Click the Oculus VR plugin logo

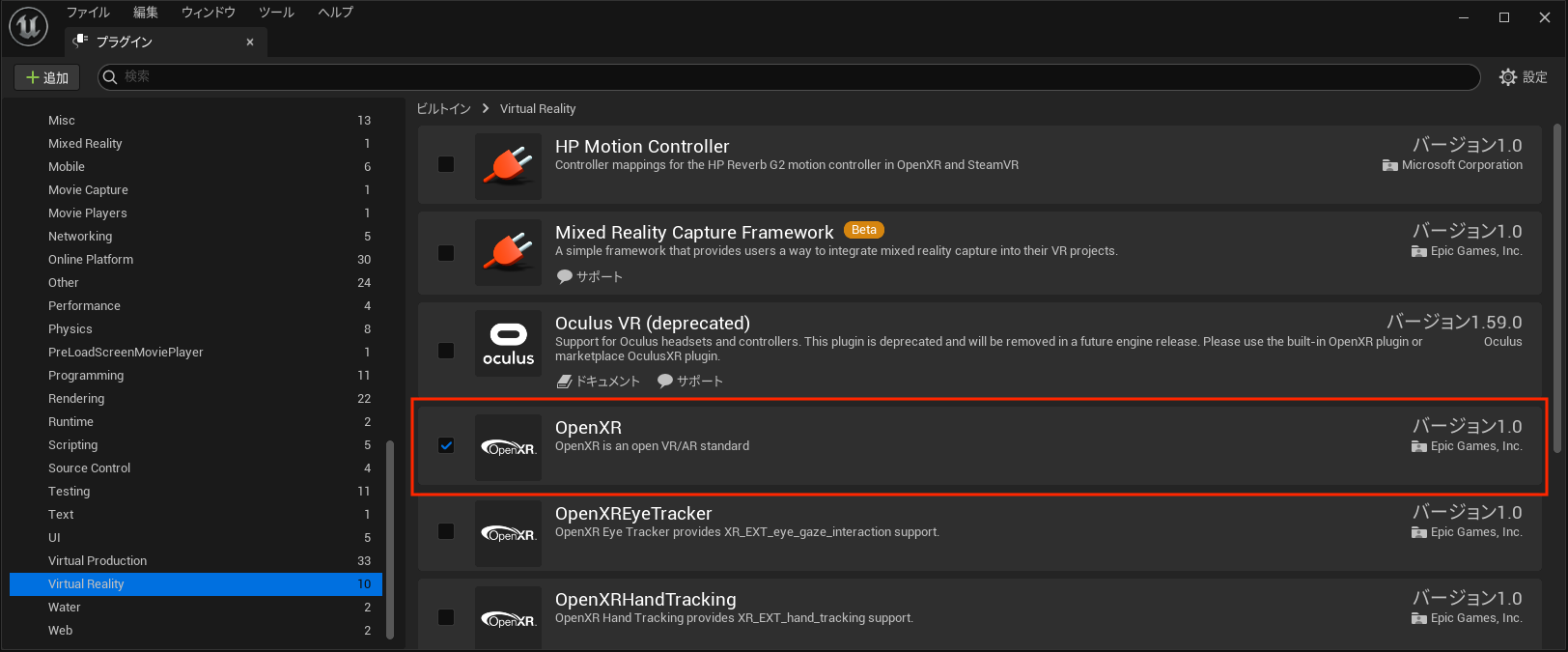(509, 344)
